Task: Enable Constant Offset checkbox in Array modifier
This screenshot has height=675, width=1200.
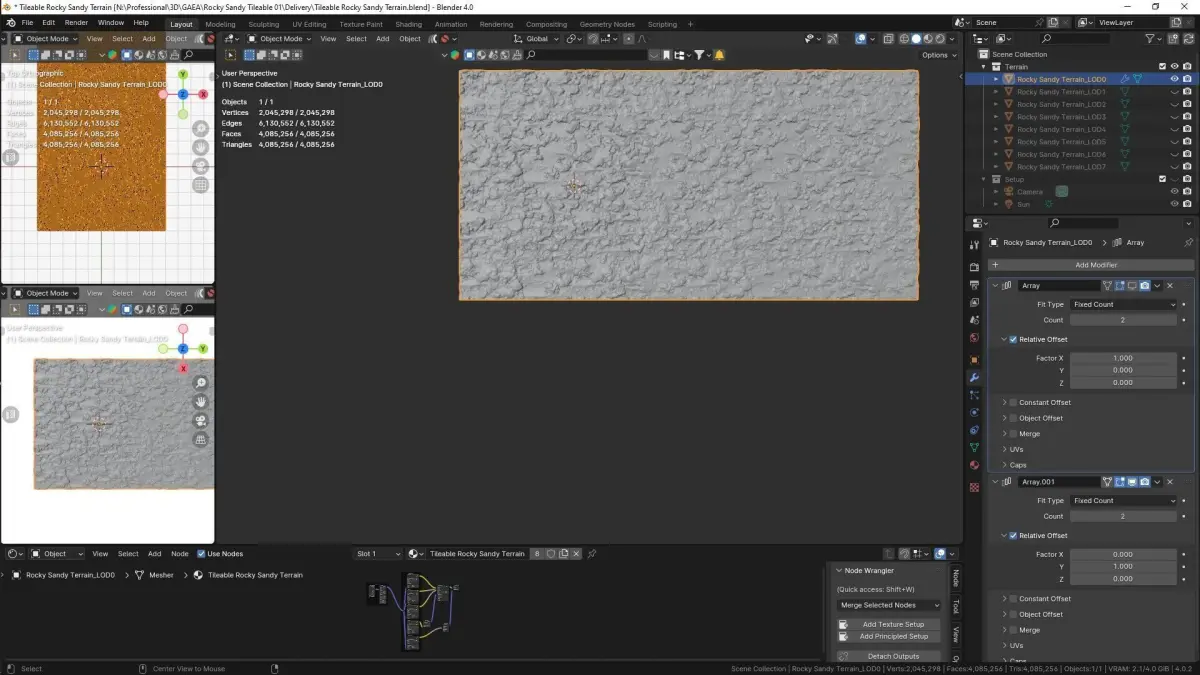Action: point(1013,403)
